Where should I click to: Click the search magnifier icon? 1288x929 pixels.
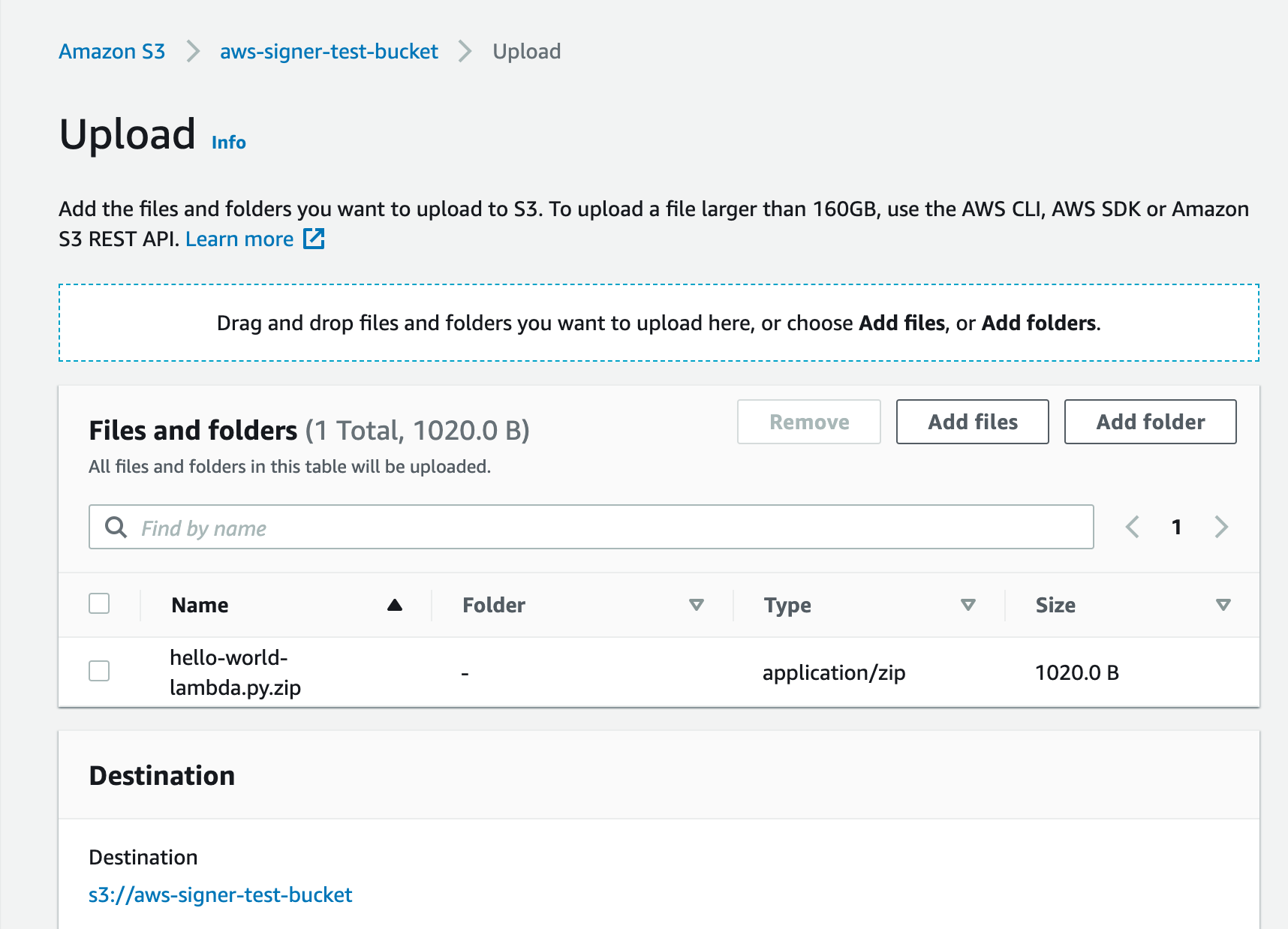116,527
